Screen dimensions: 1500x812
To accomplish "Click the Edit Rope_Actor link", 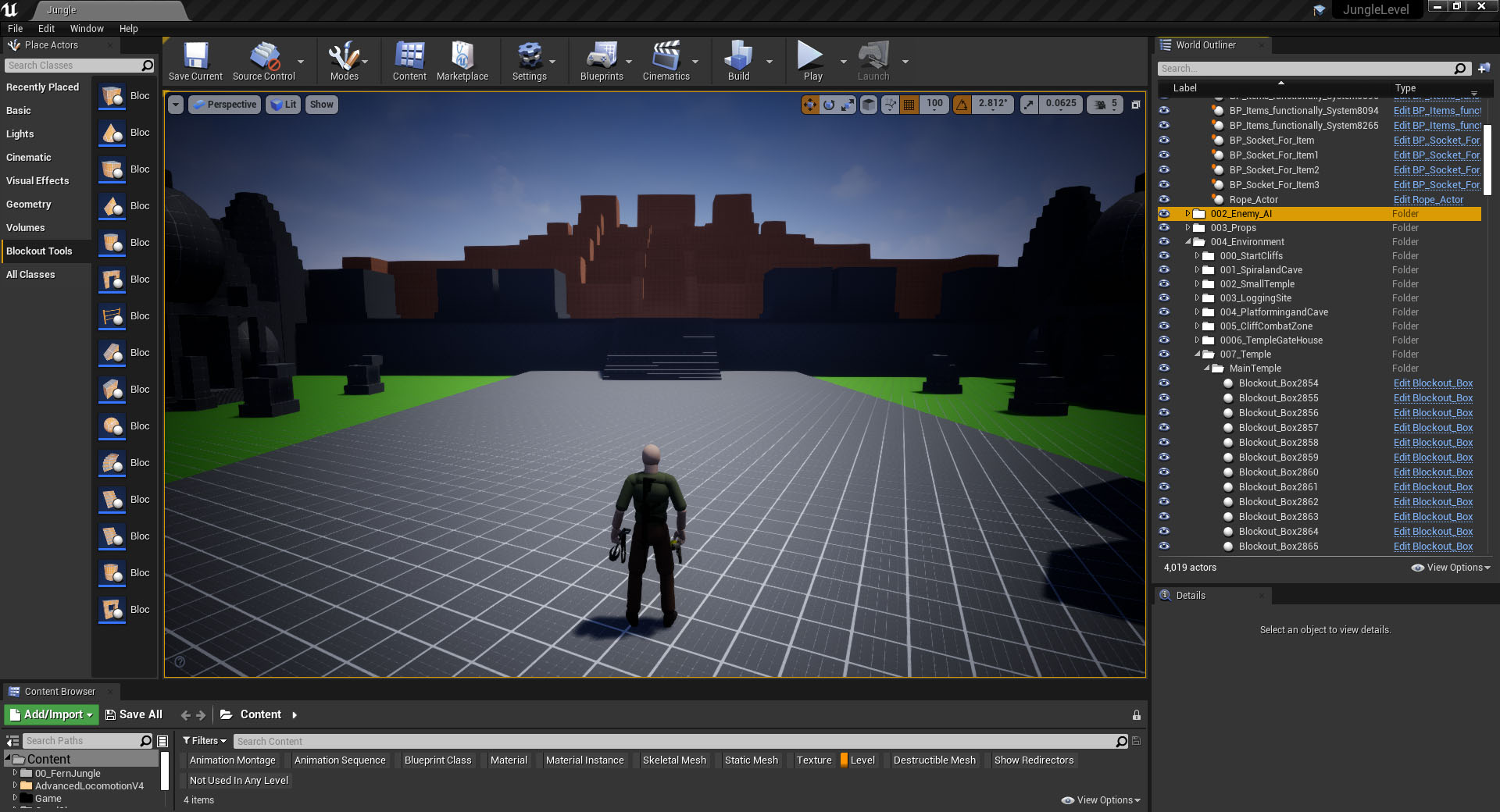I will [1428, 200].
